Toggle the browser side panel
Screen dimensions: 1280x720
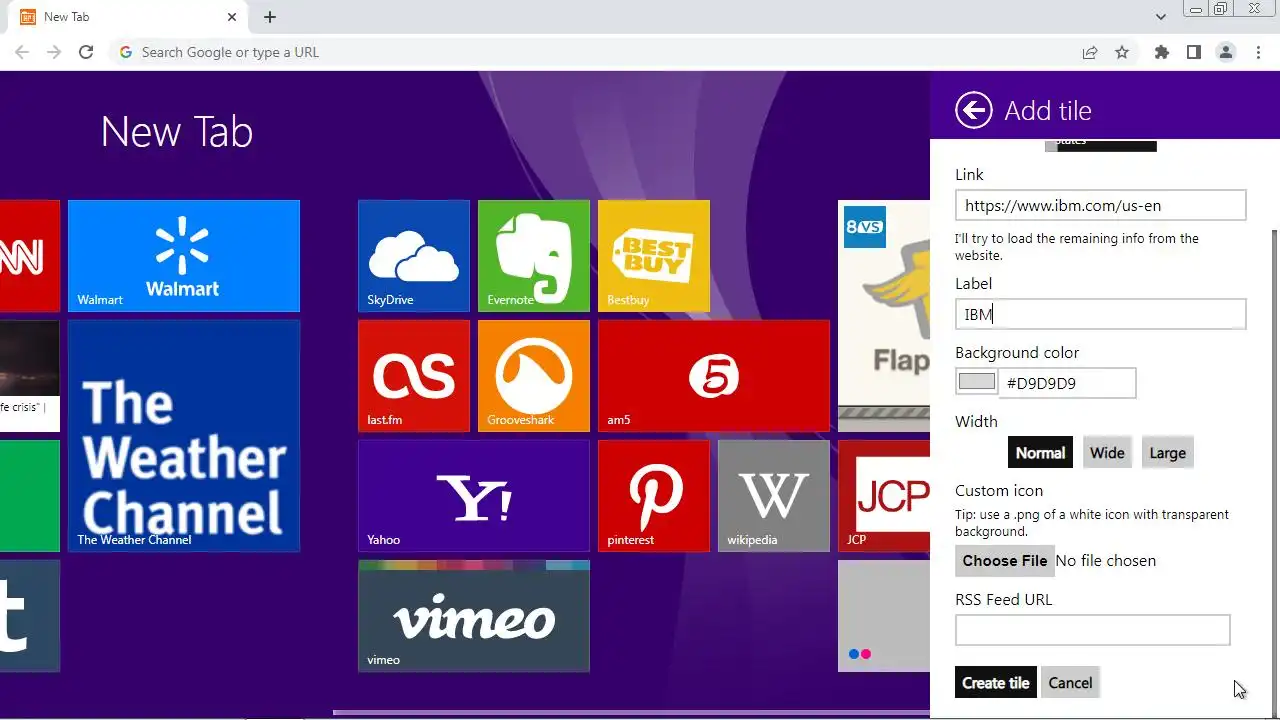coord(1193,52)
